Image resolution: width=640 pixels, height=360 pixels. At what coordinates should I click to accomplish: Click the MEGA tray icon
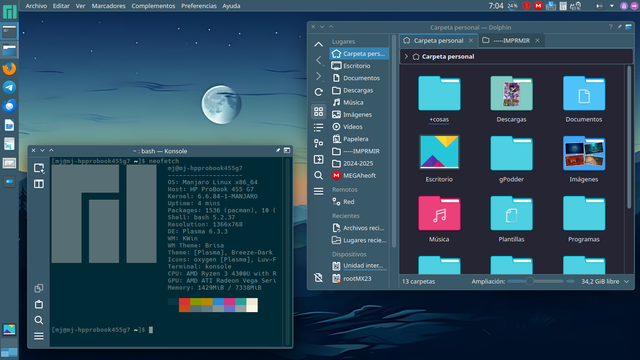[x=538, y=6]
